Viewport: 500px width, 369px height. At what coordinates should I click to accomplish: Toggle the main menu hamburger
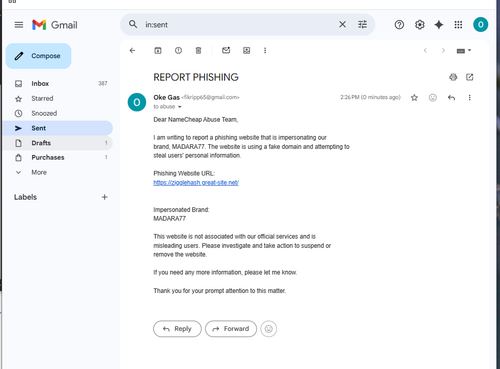19,25
